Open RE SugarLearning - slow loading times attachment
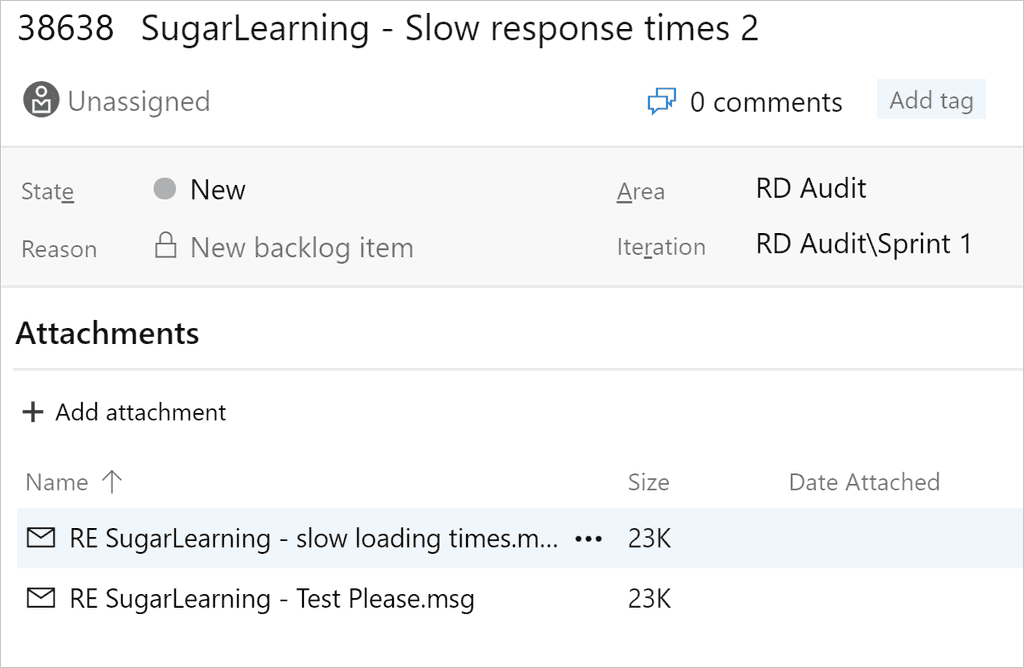This screenshot has height=668, width=1024. coord(313,539)
